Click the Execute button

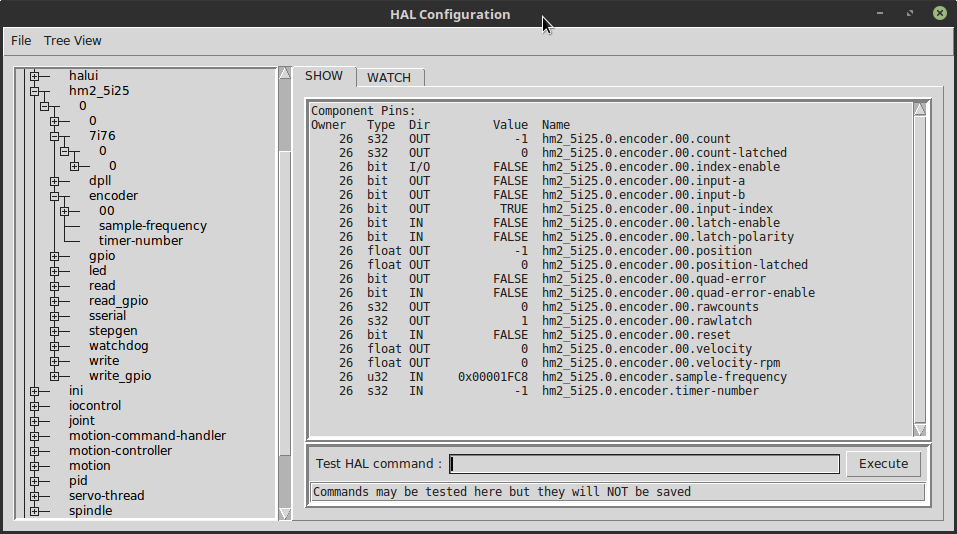pos(883,464)
